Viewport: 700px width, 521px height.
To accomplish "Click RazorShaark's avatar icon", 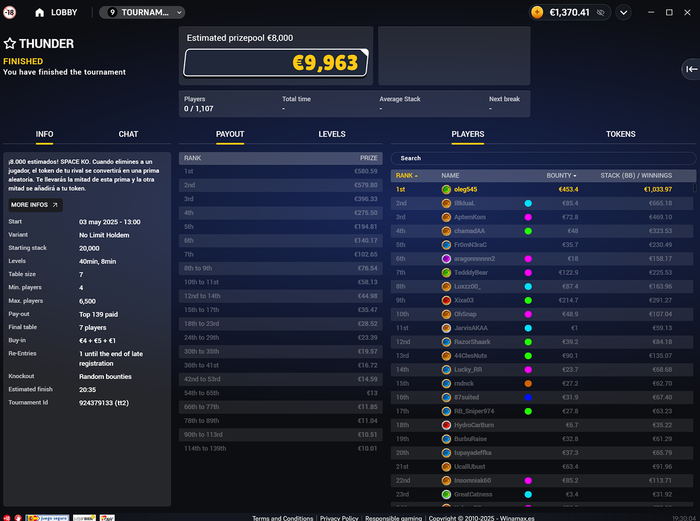I will 446,342.
